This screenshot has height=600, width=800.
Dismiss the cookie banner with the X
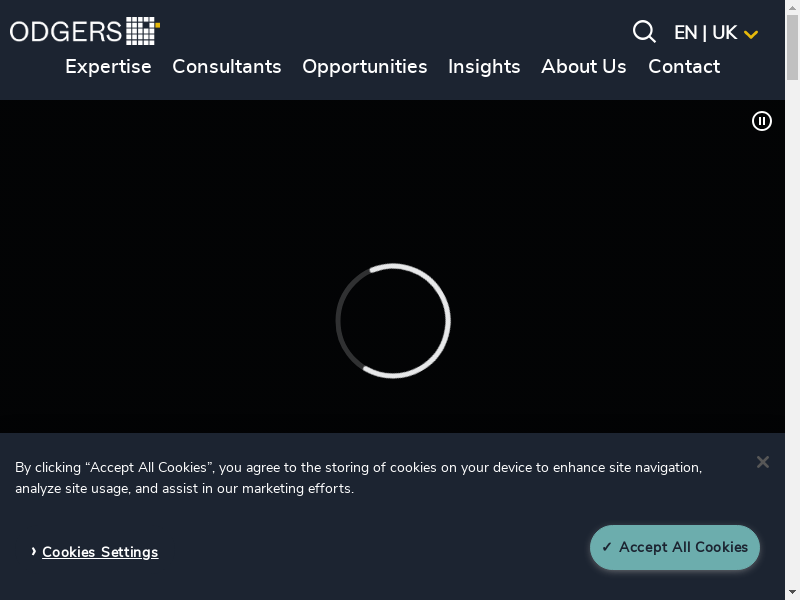[x=762, y=462]
